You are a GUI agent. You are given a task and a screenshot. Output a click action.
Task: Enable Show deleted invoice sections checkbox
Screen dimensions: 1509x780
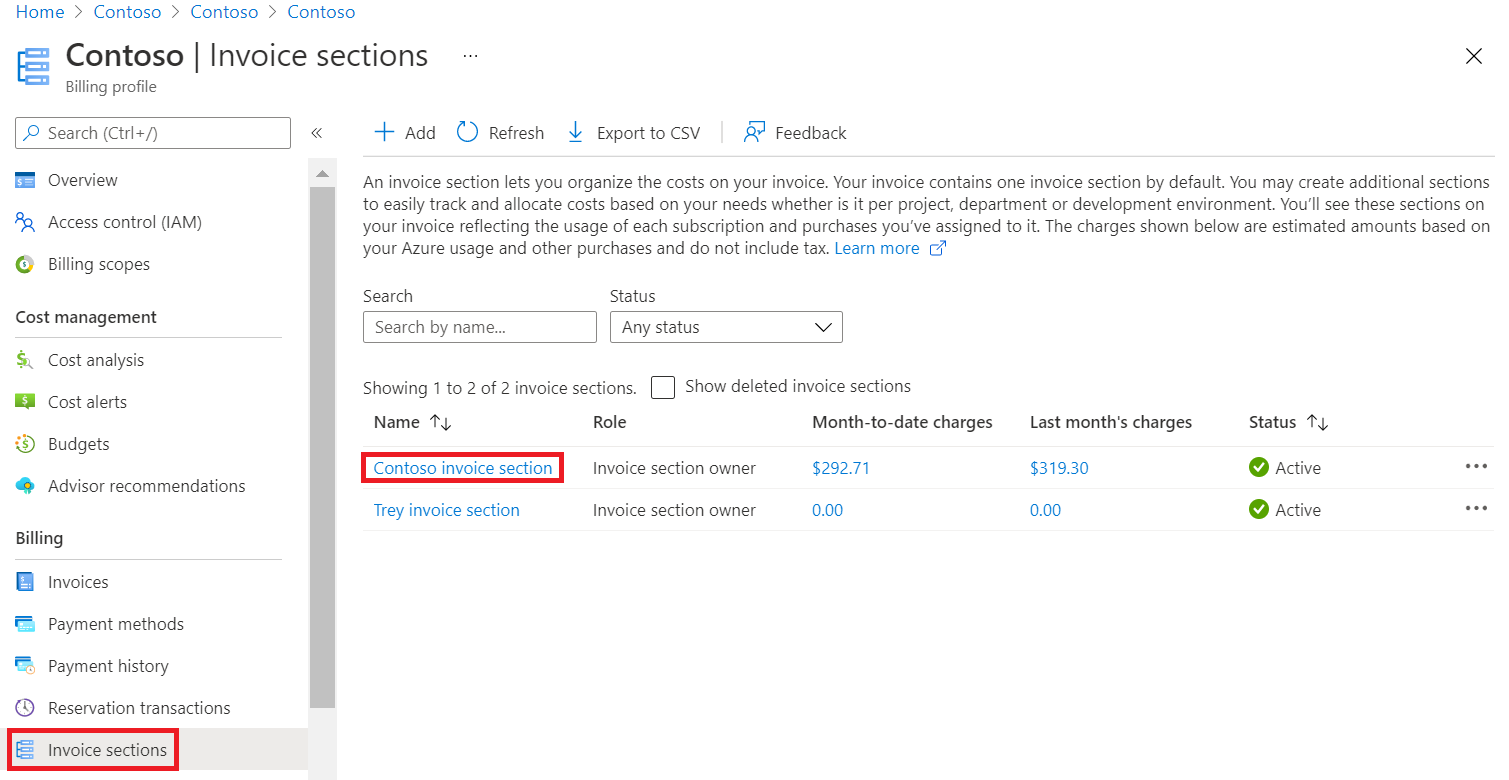coord(663,387)
